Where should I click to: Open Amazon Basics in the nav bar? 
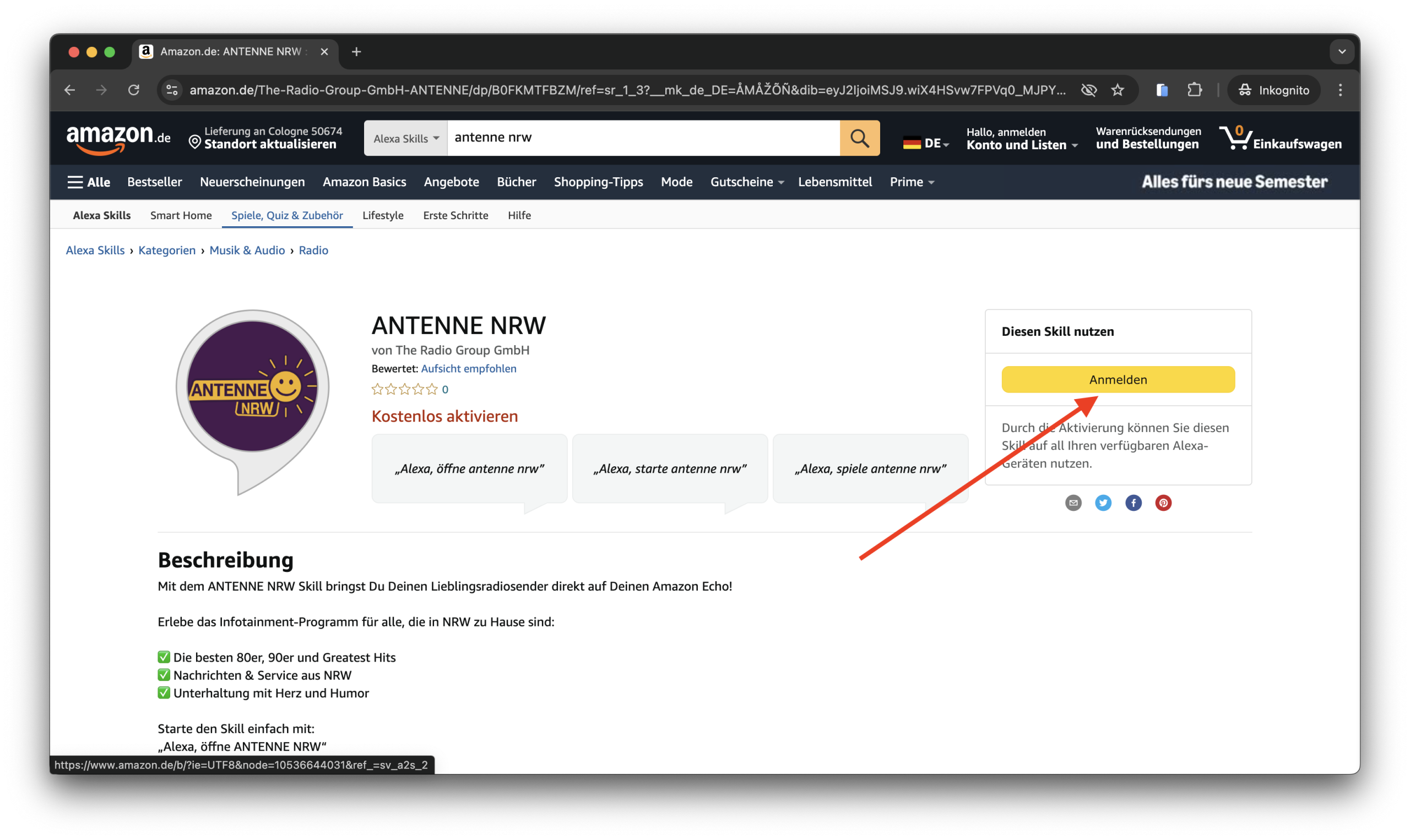point(364,182)
